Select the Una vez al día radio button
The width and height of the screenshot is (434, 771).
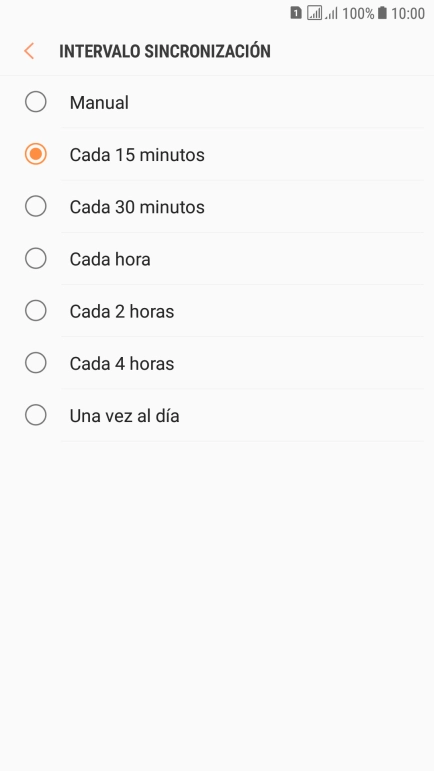36,415
